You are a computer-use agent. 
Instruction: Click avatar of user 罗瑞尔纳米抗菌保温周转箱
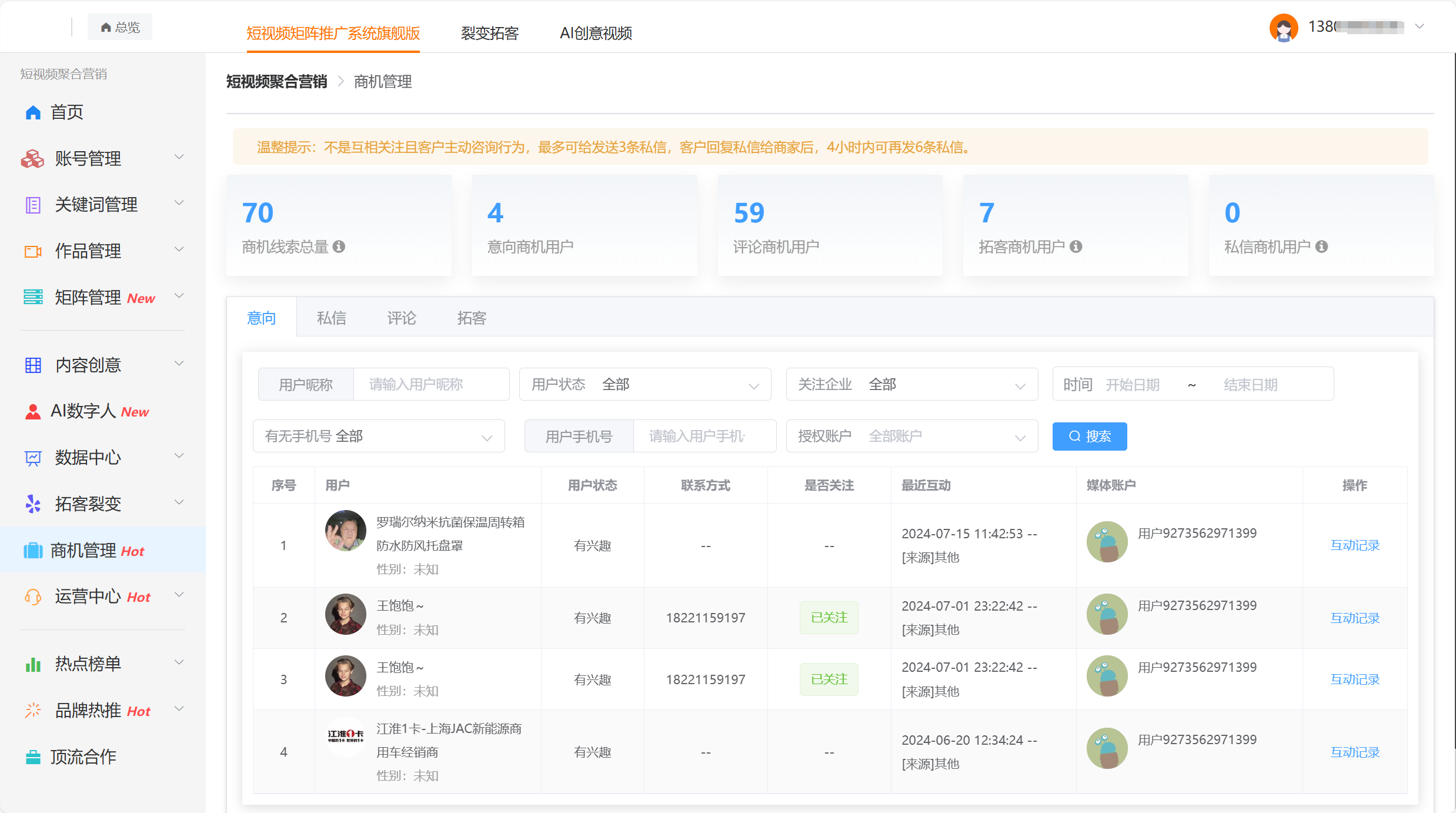[346, 531]
